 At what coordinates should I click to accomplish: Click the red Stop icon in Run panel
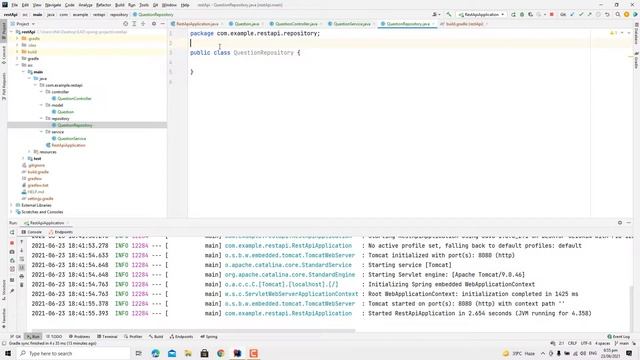[x=12, y=243]
